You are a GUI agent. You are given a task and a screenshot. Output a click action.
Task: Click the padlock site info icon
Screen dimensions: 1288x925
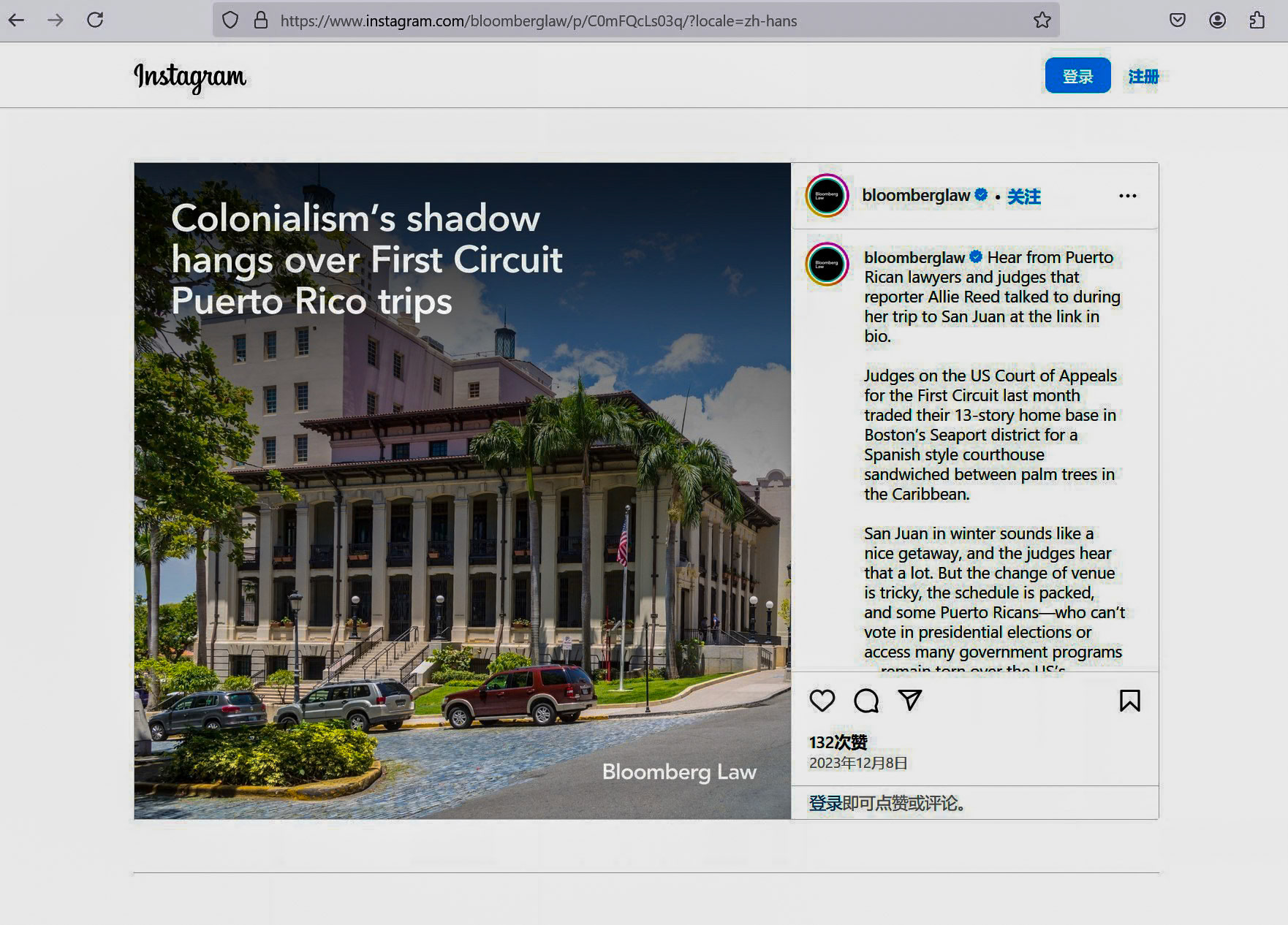point(261,20)
